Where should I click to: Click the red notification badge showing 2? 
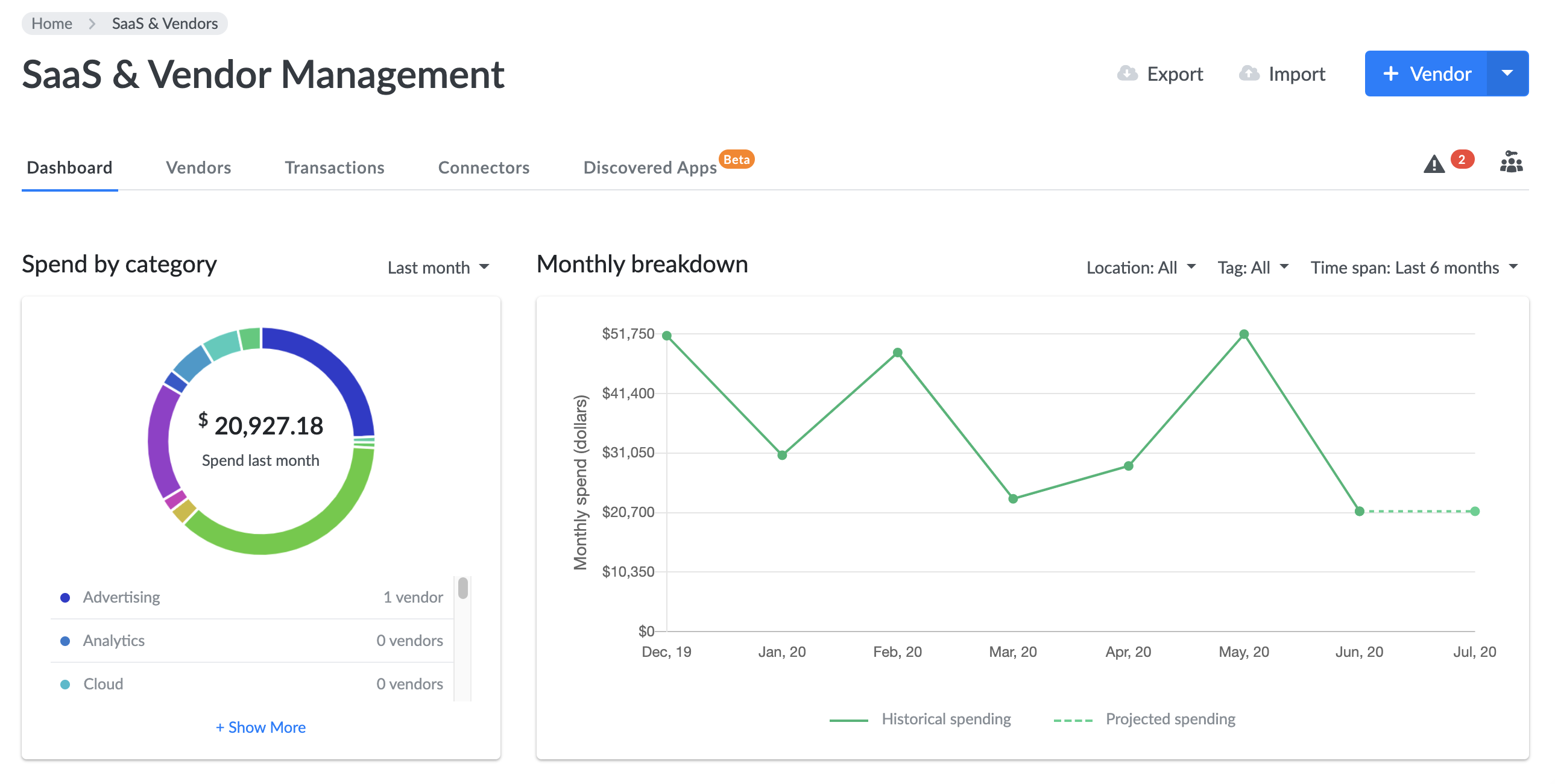(x=1462, y=159)
